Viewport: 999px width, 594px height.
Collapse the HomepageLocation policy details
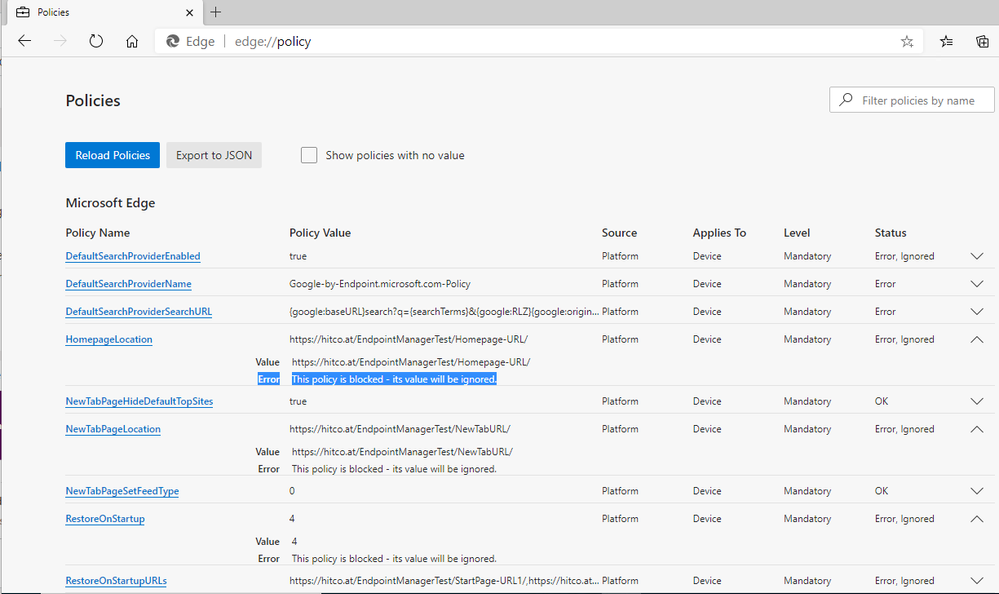click(977, 340)
